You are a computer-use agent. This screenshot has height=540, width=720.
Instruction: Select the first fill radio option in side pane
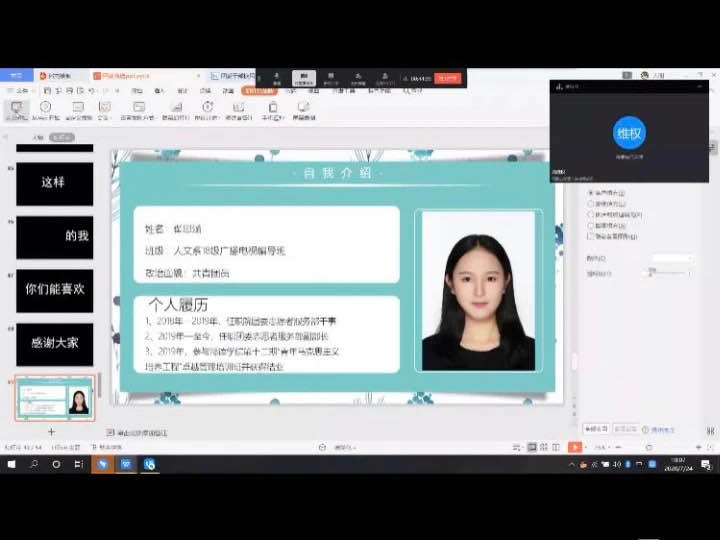pos(591,192)
